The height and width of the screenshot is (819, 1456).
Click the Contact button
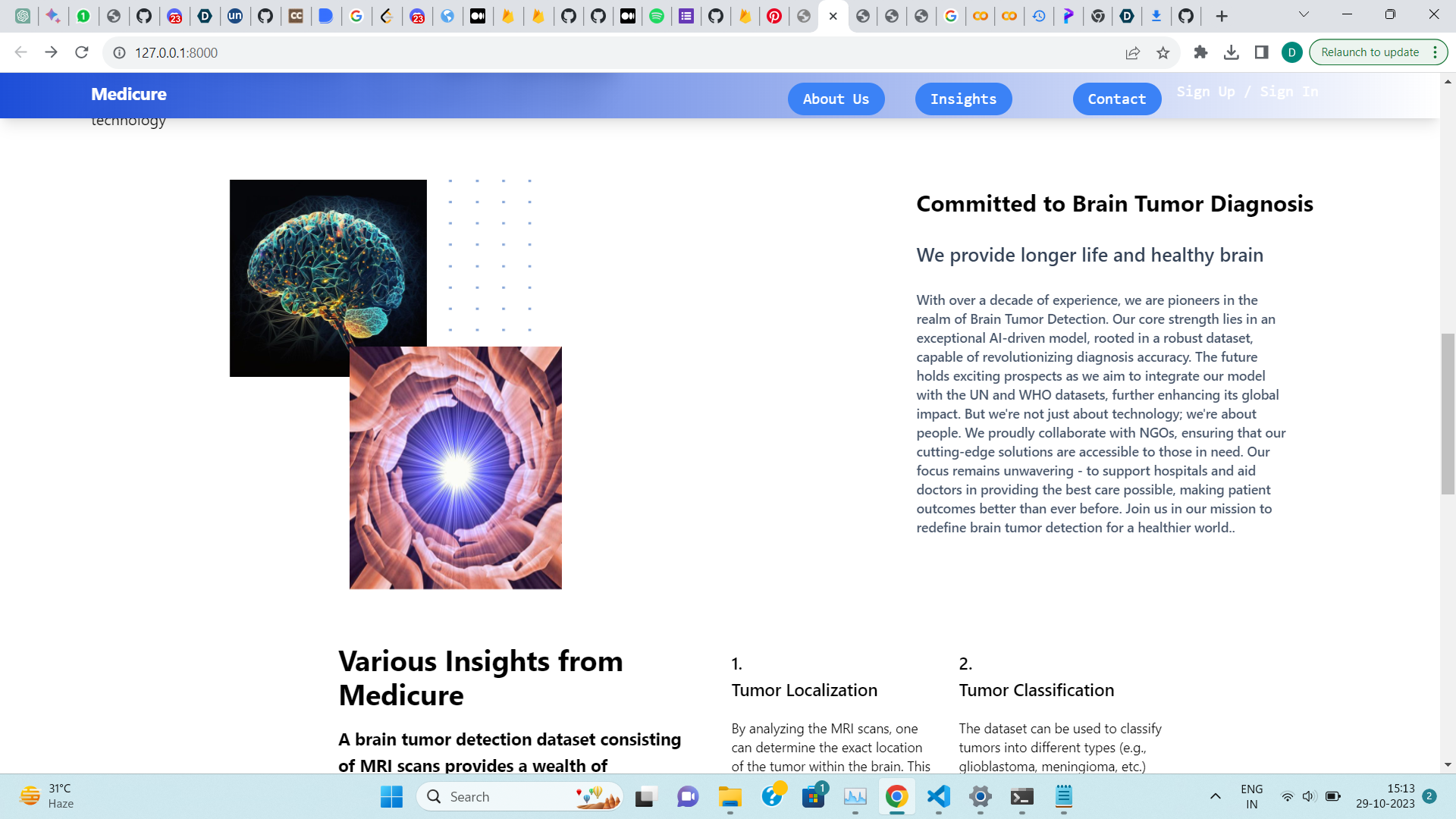tap(1116, 99)
